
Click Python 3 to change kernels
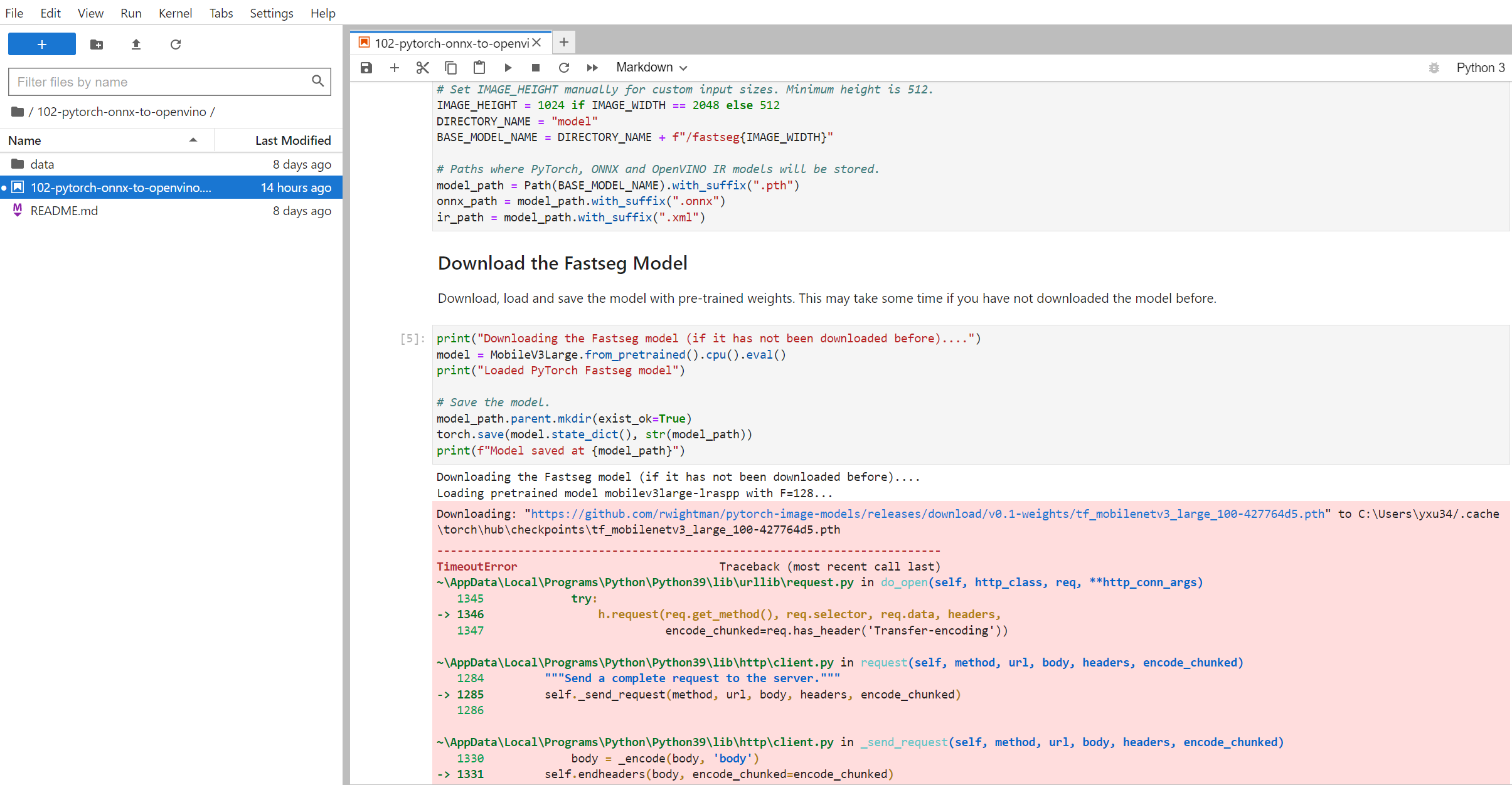[x=1481, y=67]
